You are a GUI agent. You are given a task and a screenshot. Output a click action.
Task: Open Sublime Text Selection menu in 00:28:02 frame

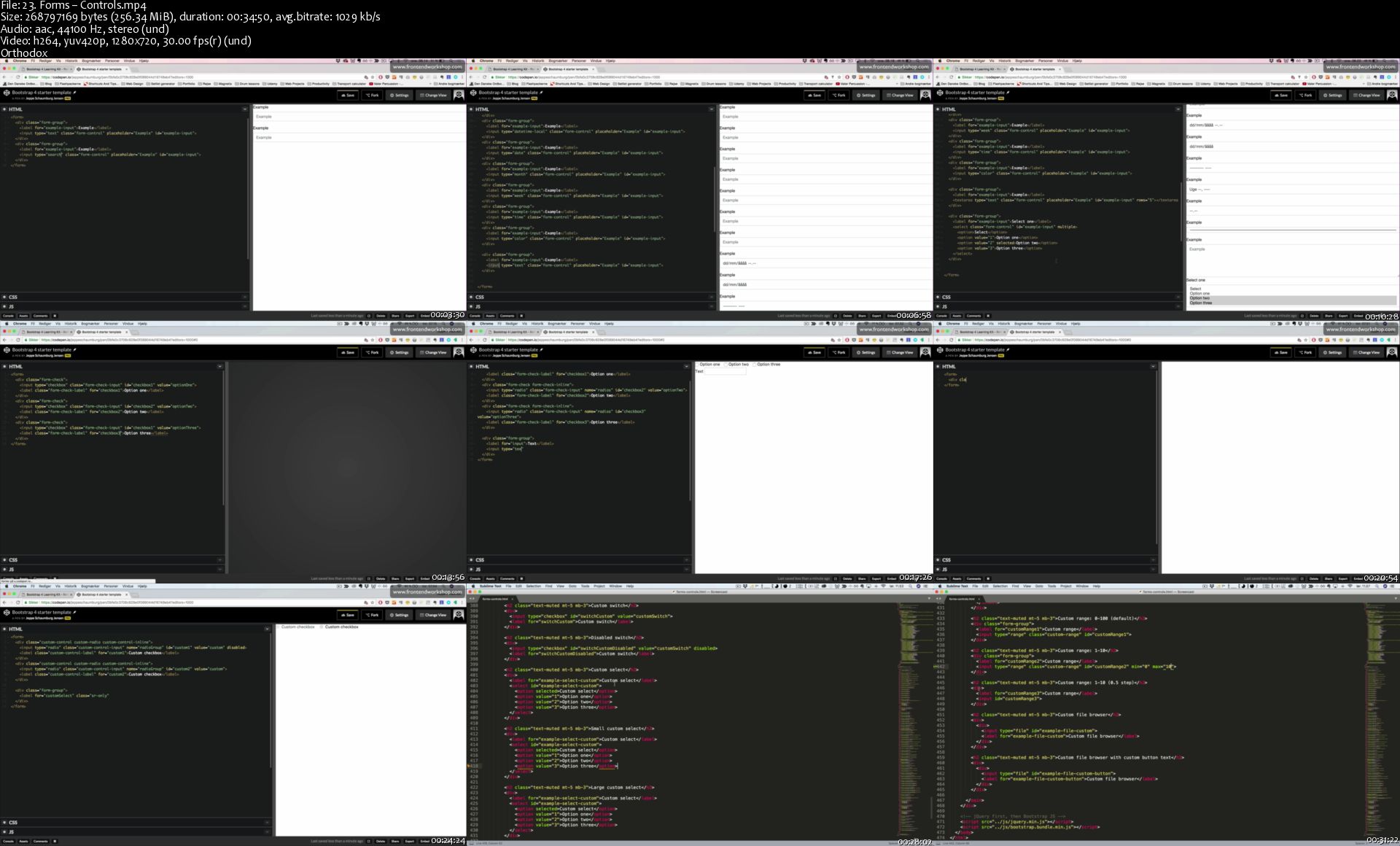click(x=534, y=586)
